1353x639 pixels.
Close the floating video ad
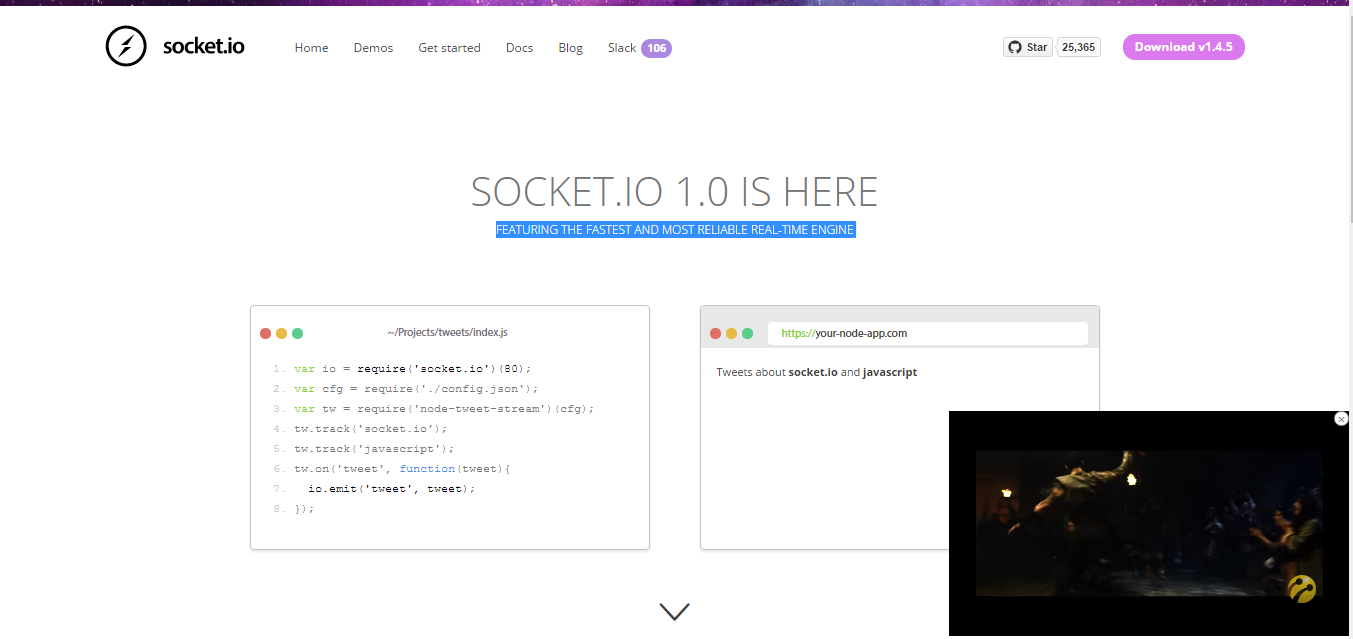coord(1341,419)
